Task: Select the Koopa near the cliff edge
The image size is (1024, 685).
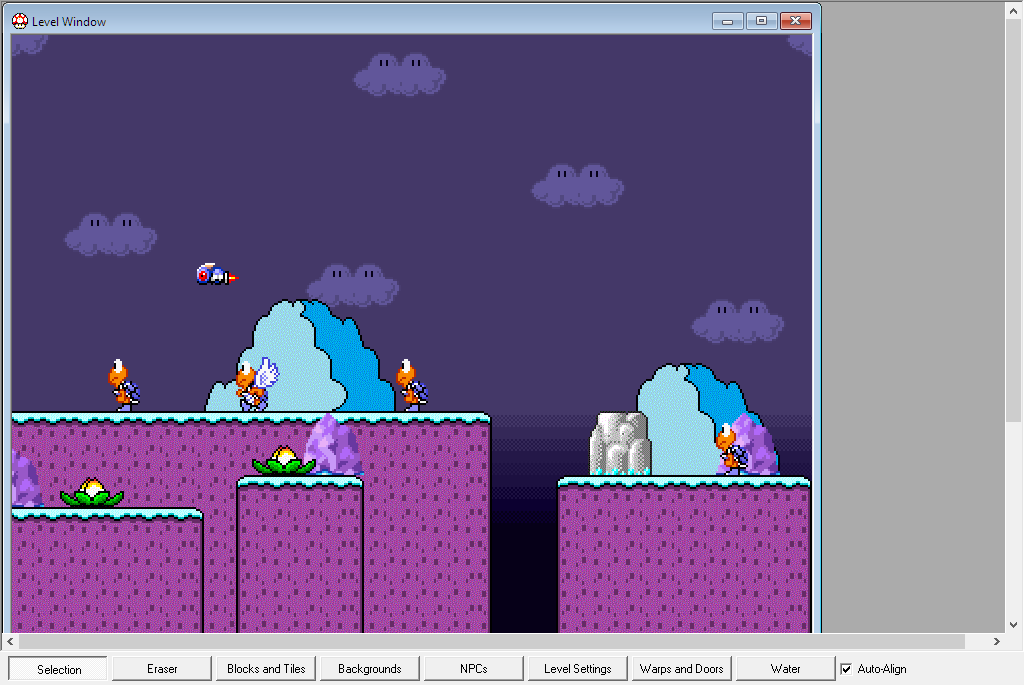Action: [x=411, y=385]
